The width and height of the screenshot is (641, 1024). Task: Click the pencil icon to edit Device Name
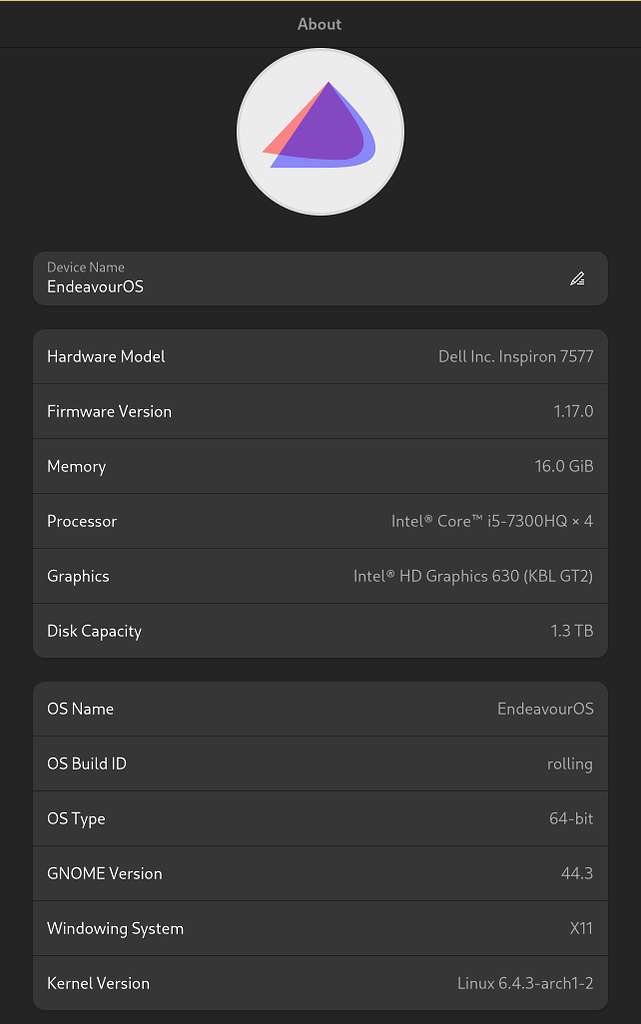(578, 278)
